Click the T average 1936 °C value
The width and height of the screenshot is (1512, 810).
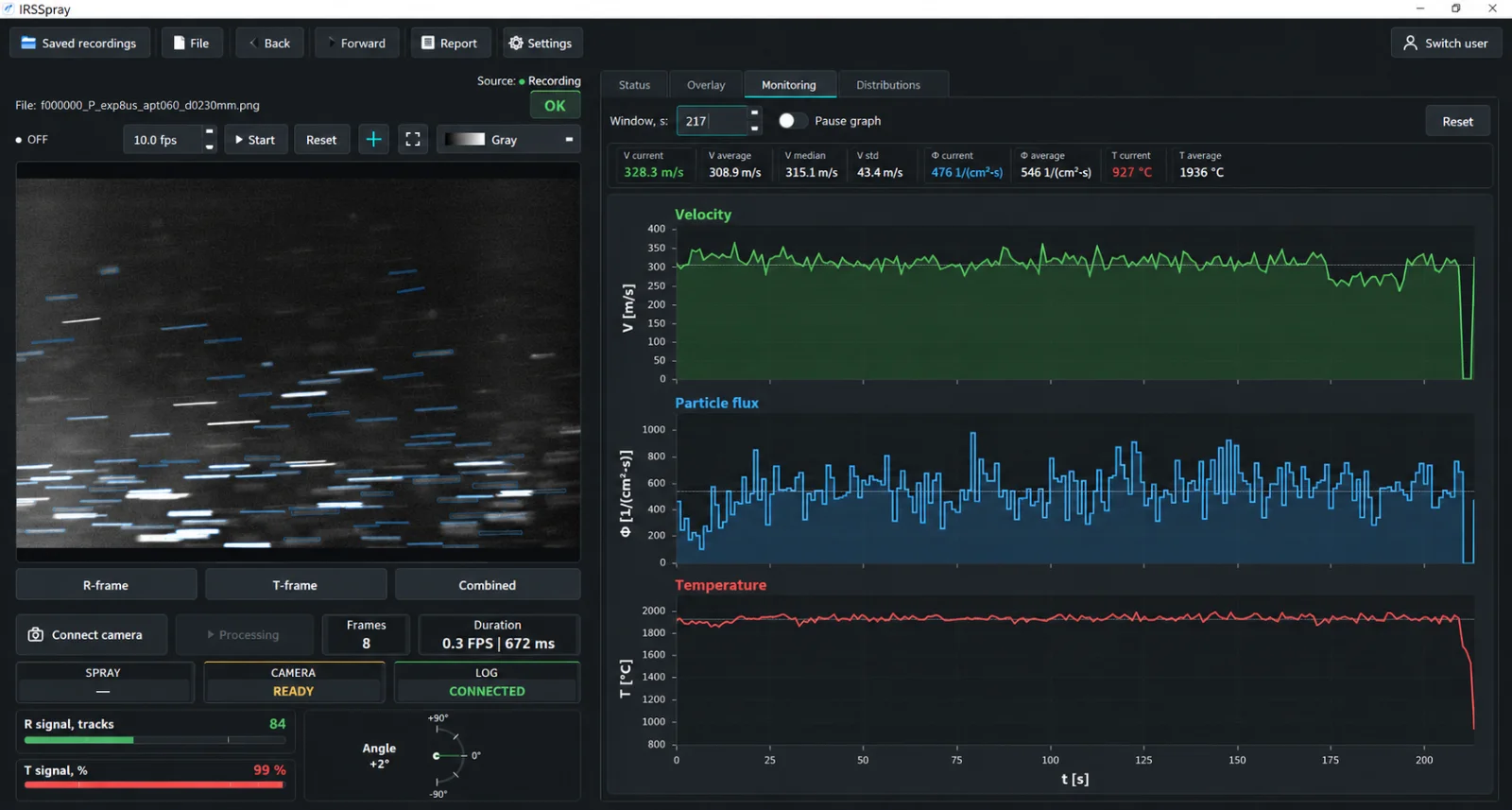click(x=1201, y=172)
